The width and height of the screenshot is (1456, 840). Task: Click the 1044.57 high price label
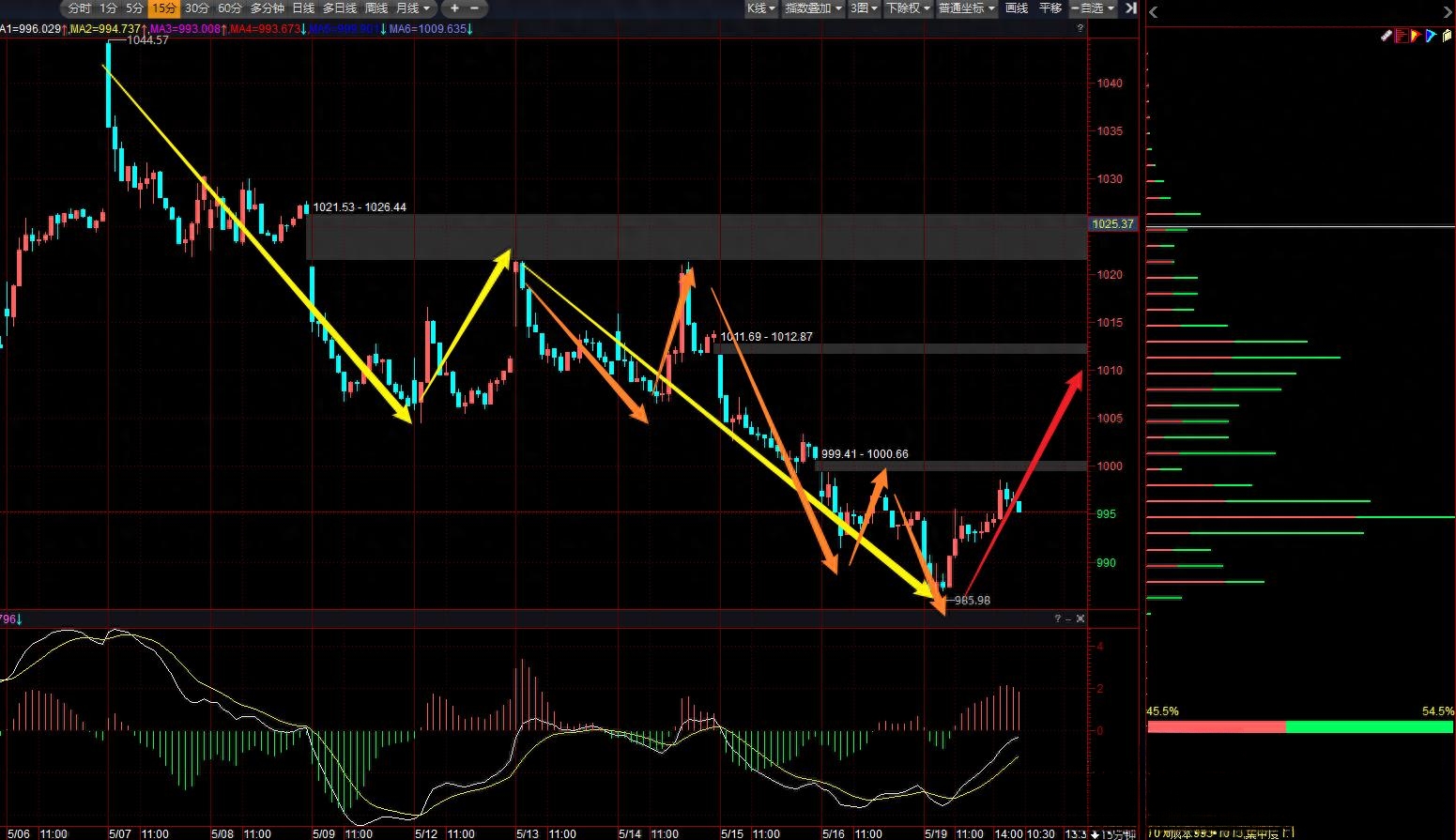coord(147,40)
